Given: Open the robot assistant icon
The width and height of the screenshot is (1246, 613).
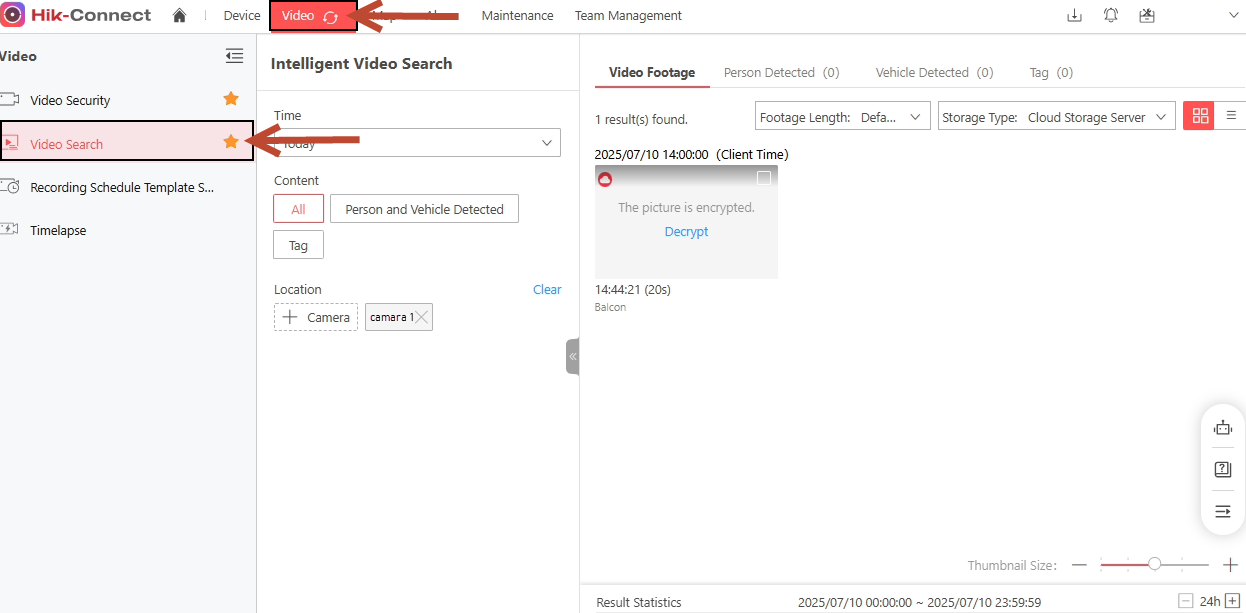Looking at the screenshot, I should (x=1222, y=428).
